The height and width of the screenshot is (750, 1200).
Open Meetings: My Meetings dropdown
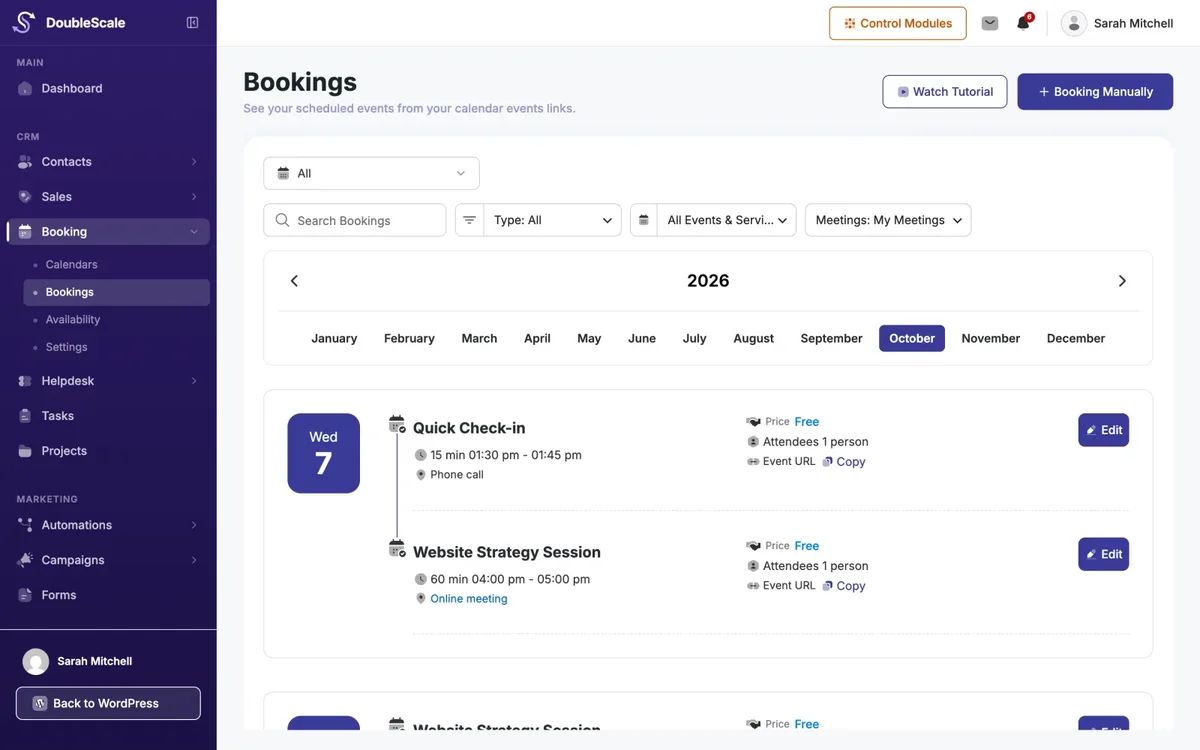click(888, 220)
